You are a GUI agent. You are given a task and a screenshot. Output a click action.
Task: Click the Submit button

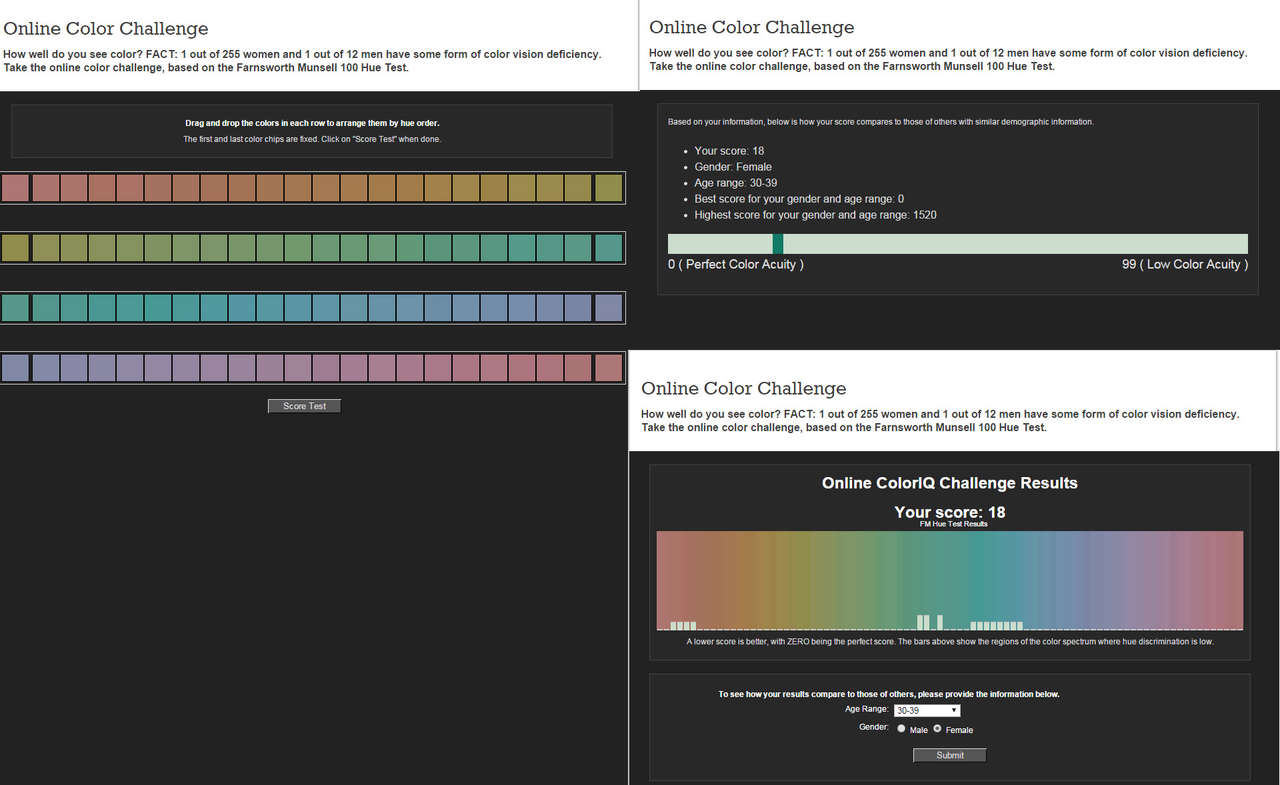coord(949,755)
